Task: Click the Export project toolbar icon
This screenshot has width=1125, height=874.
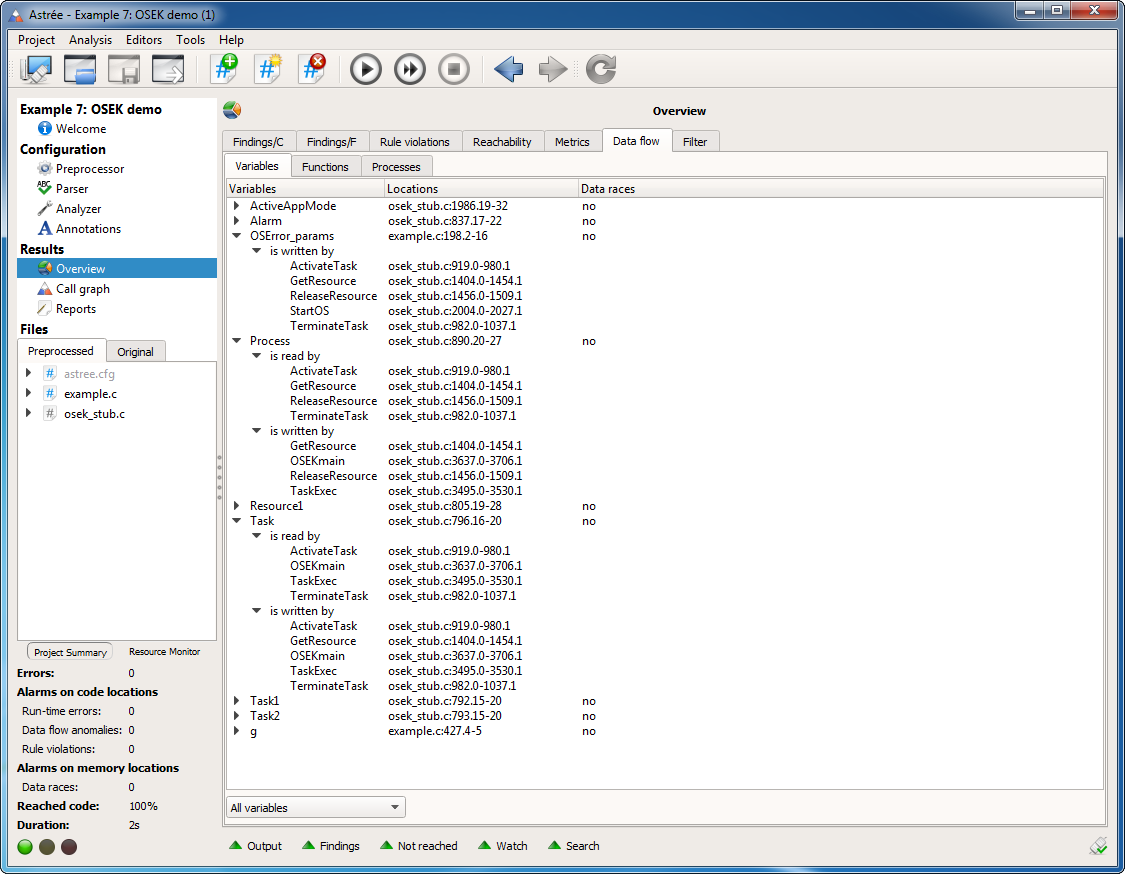Action: coord(168,70)
